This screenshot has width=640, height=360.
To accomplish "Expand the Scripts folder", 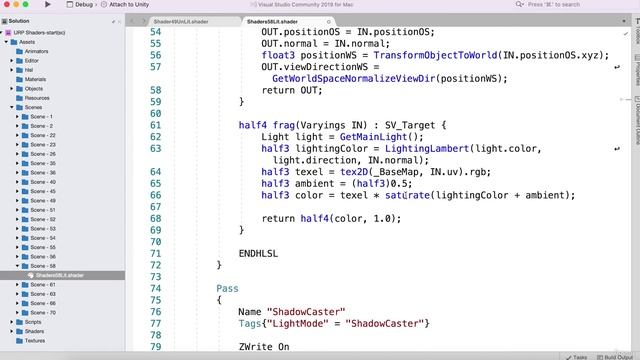I will click(12, 322).
